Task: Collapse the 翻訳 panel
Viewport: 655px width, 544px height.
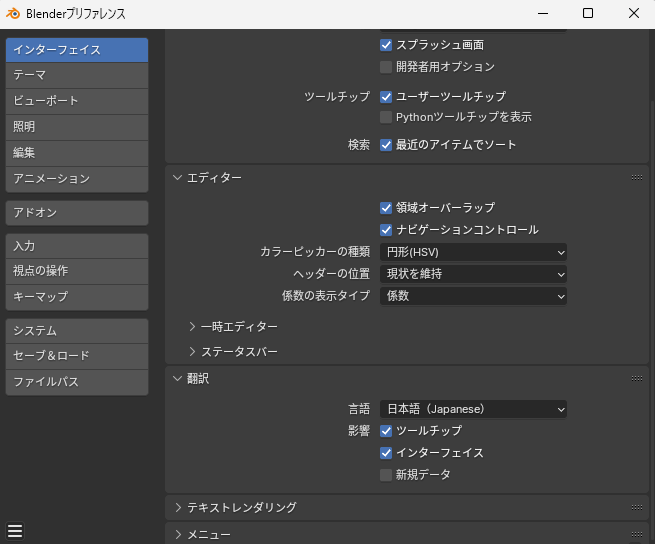Action: pyautogui.click(x=178, y=379)
